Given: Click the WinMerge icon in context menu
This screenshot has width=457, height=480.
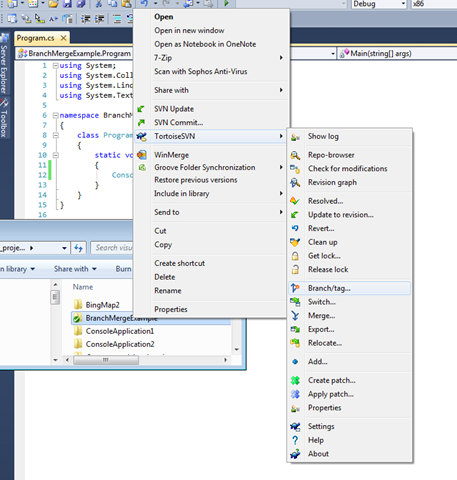Looking at the screenshot, I should 142,155.
